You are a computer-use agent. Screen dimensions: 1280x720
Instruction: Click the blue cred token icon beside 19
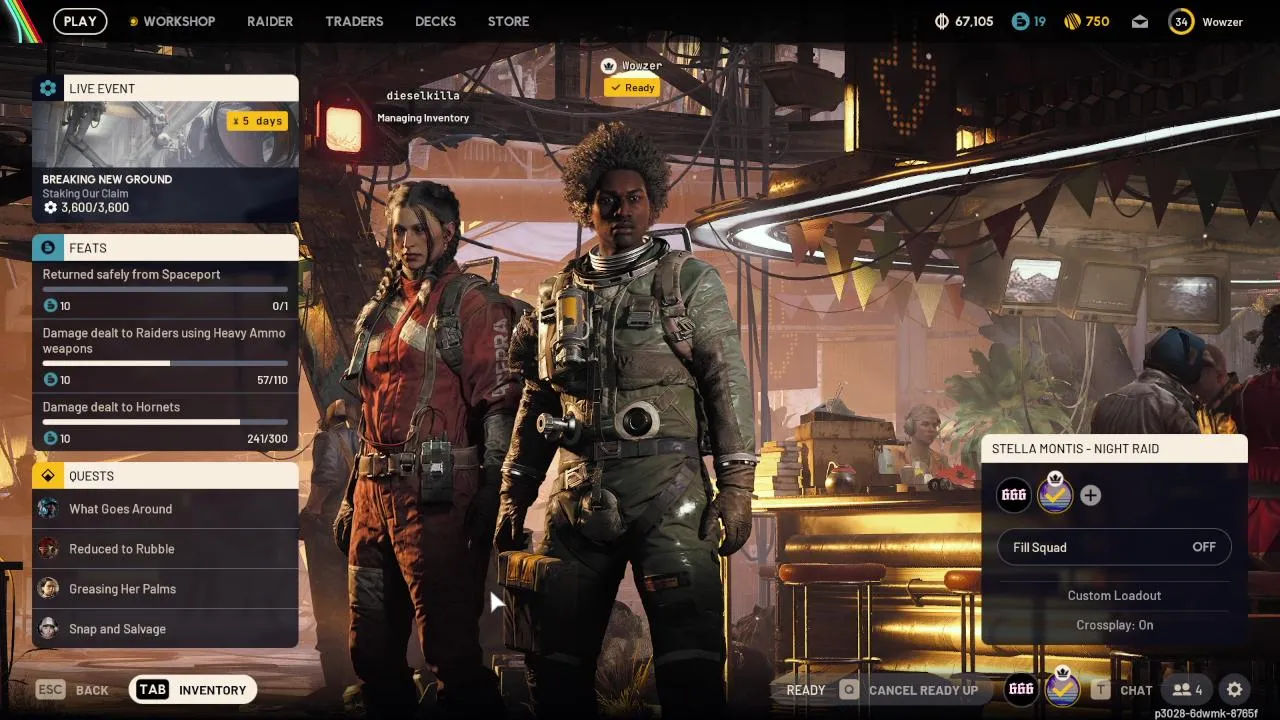(1020, 21)
